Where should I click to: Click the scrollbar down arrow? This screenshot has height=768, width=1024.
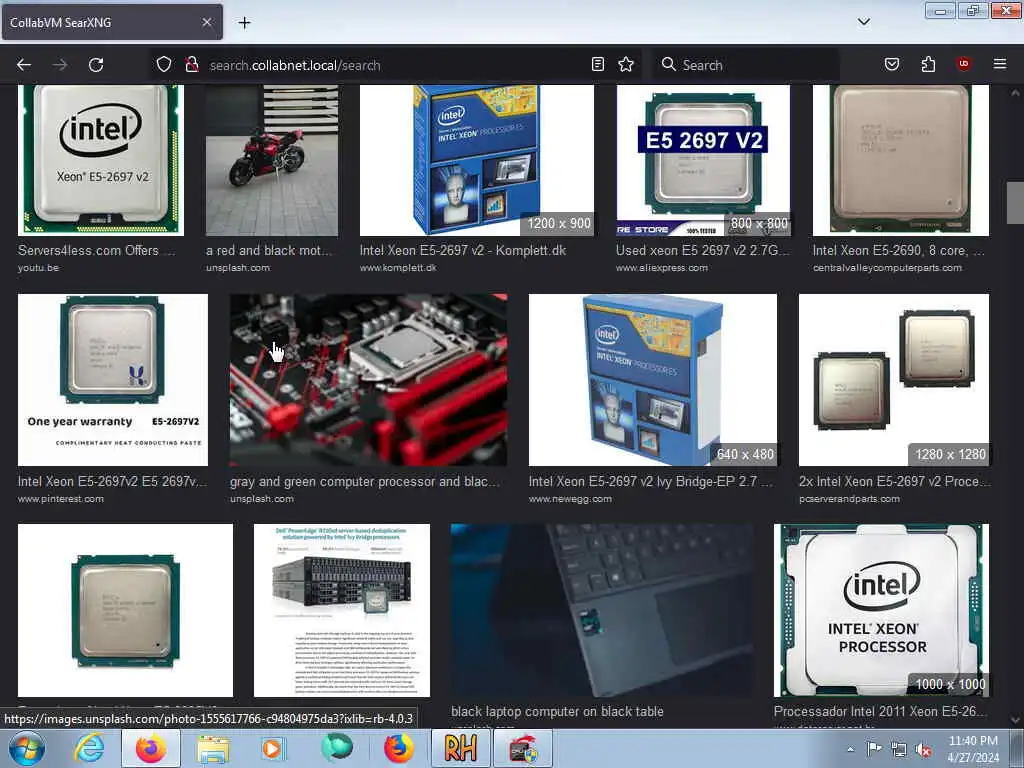pos(1015,720)
